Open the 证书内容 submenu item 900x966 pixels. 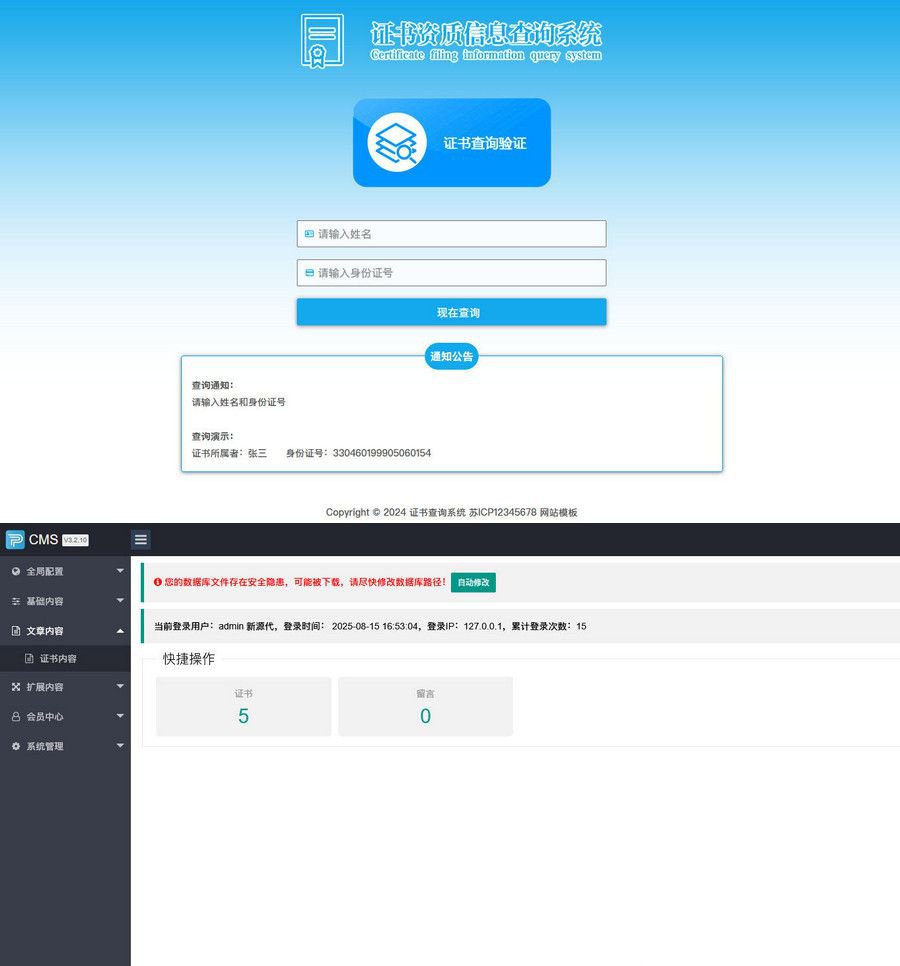point(58,659)
